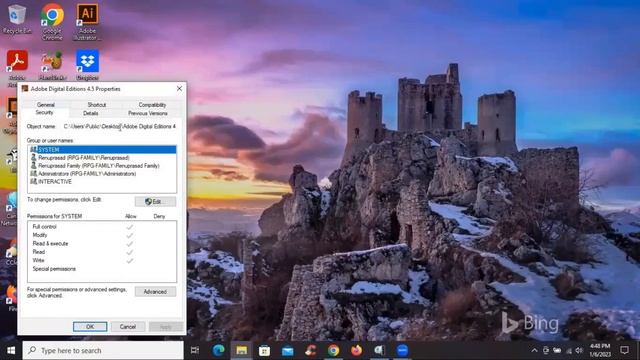Click the 'Full control' permission row

pyautogui.click(x=102, y=227)
